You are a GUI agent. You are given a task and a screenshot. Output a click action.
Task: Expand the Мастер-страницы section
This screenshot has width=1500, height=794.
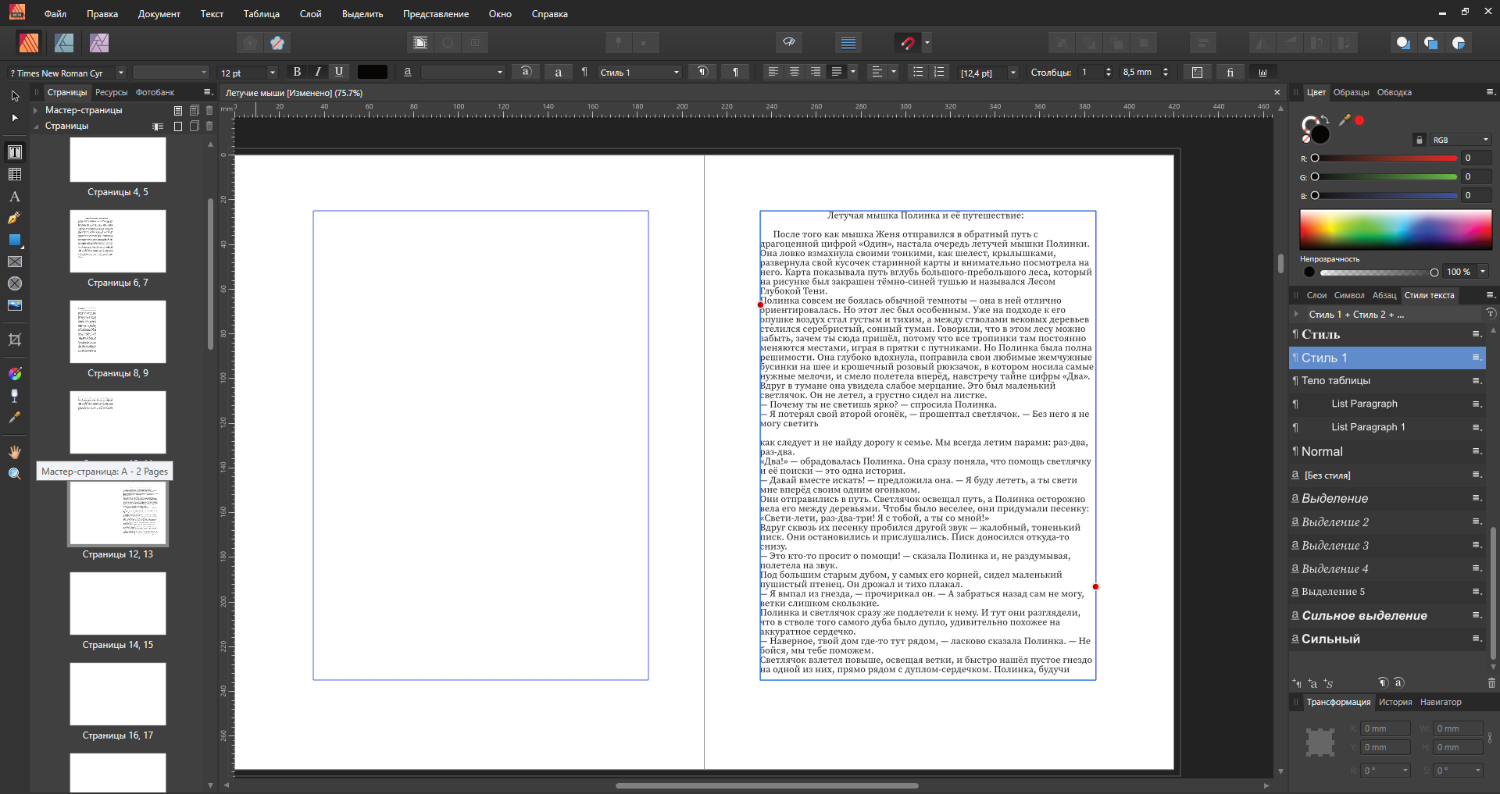point(36,110)
